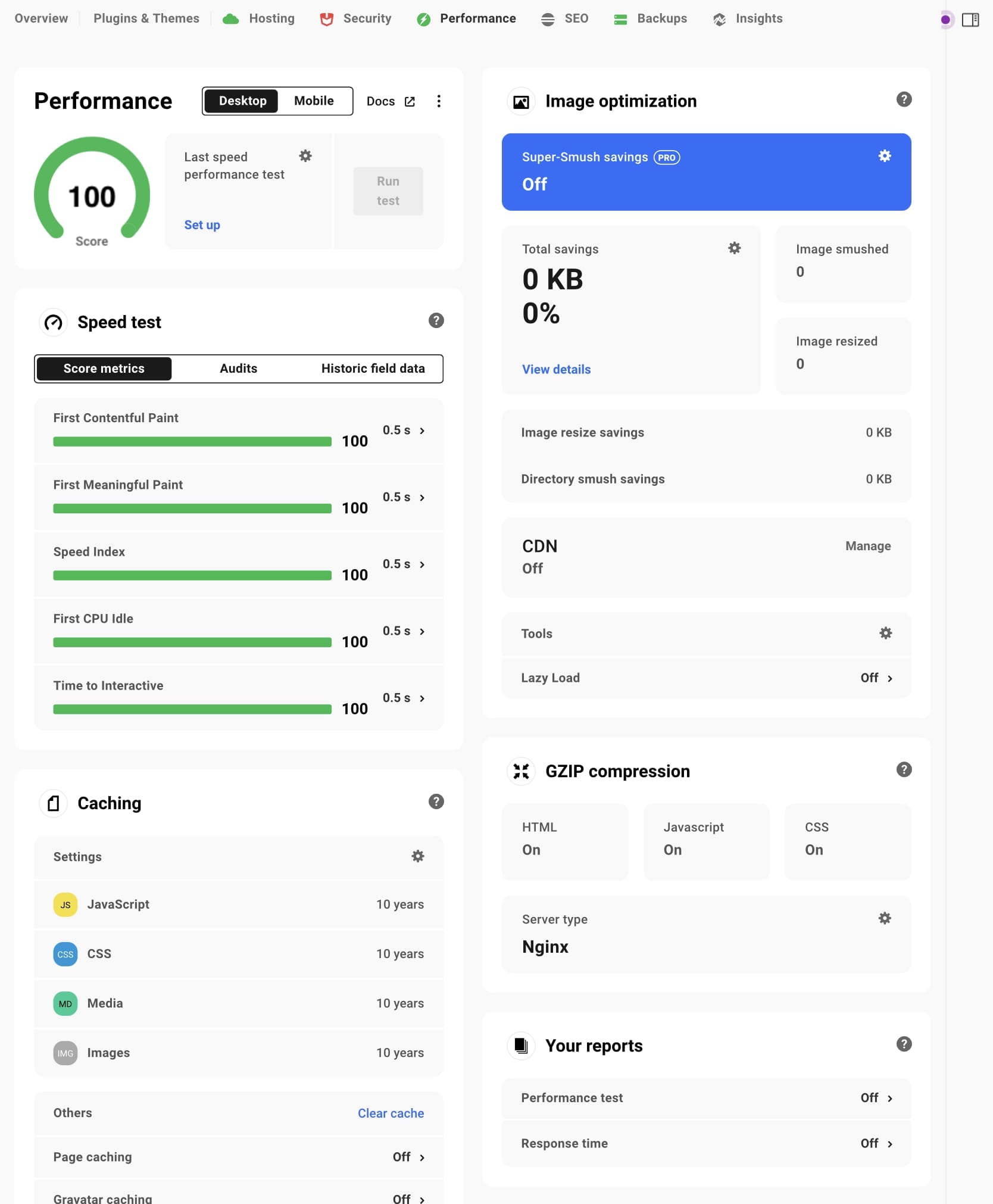Viewport: 993px width, 1204px height.
Task: Open Tools settings gear
Action: (886, 633)
